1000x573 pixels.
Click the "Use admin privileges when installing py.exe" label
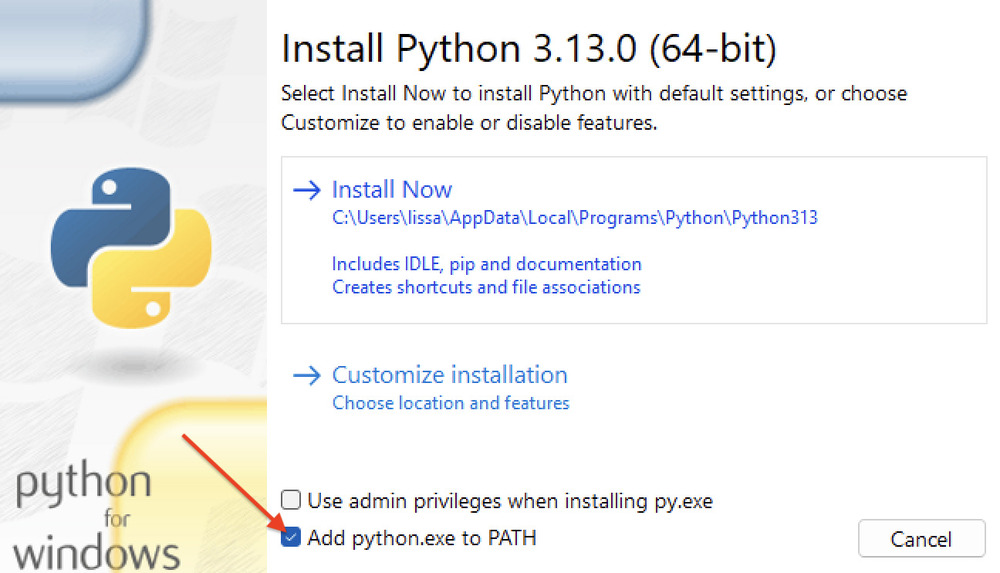pos(510,500)
